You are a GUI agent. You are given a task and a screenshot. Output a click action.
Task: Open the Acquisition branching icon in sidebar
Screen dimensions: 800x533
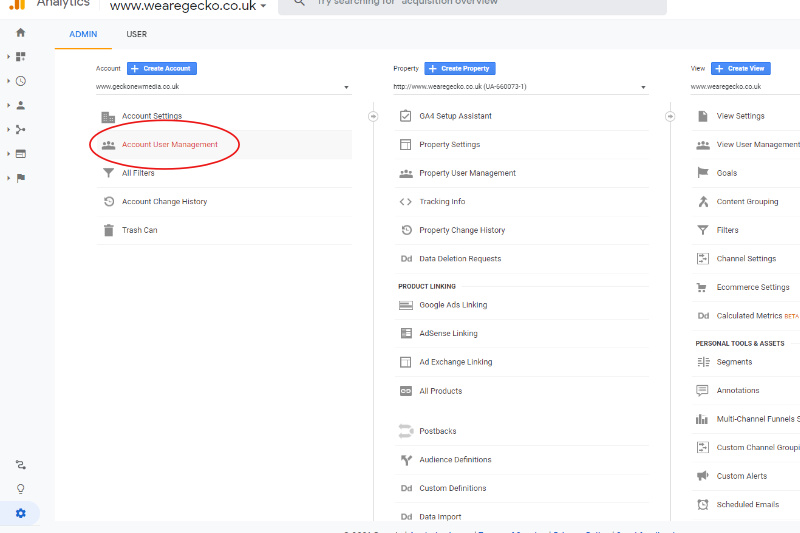pos(20,130)
